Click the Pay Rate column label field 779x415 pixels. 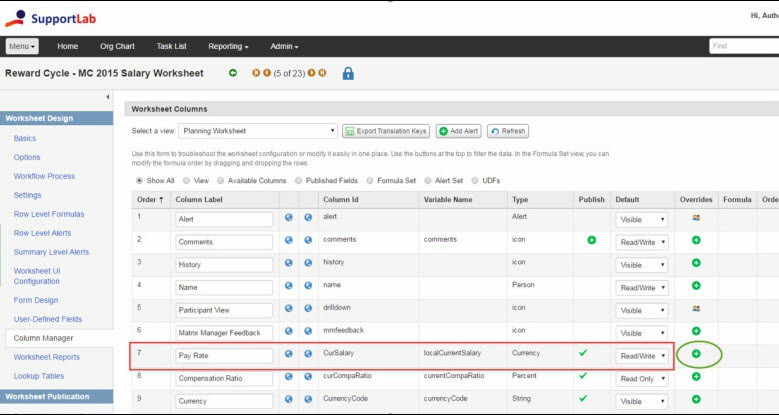point(224,356)
